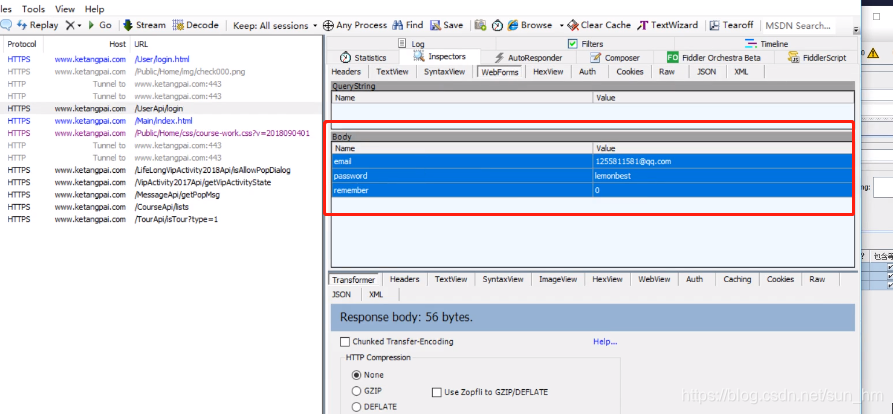This screenshot has height=414, width=893.
Task: Select response Transformer tab
Action: [x=354, y=280]
